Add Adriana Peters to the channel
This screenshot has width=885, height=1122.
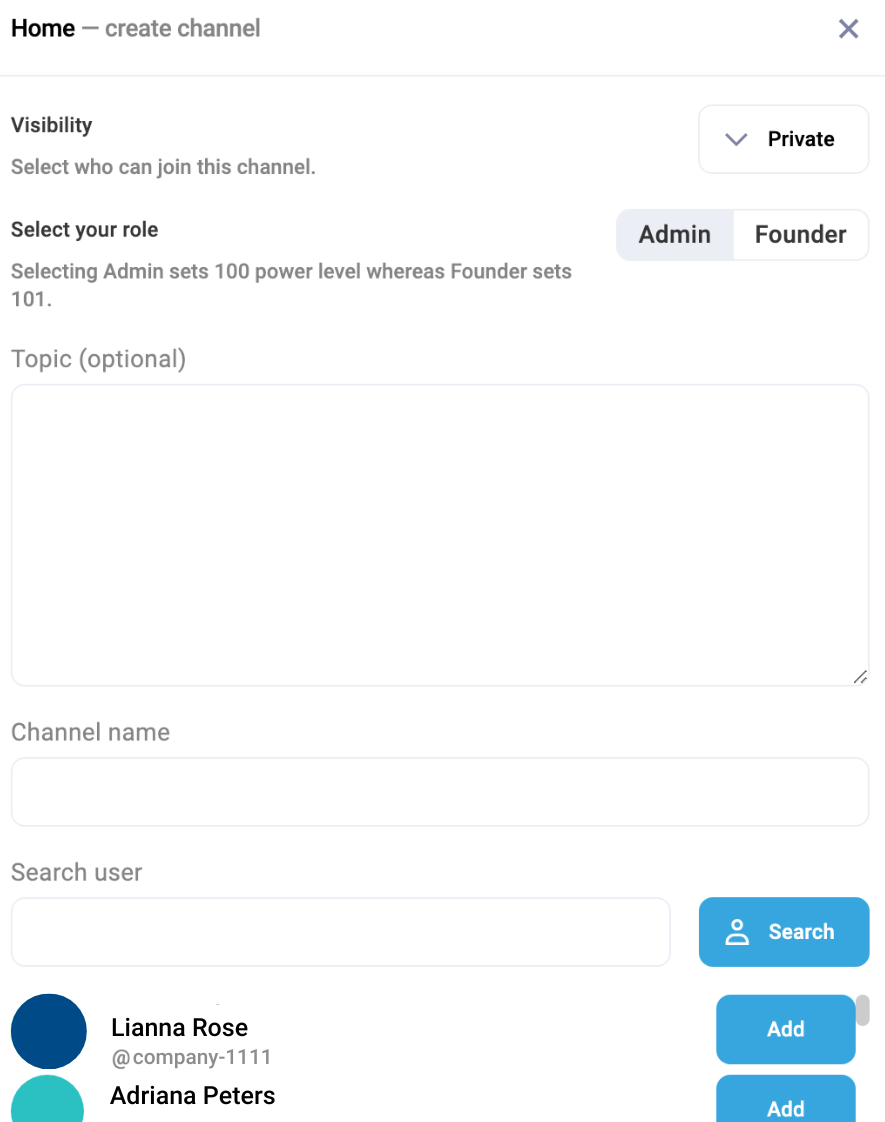click(785, 1106)
